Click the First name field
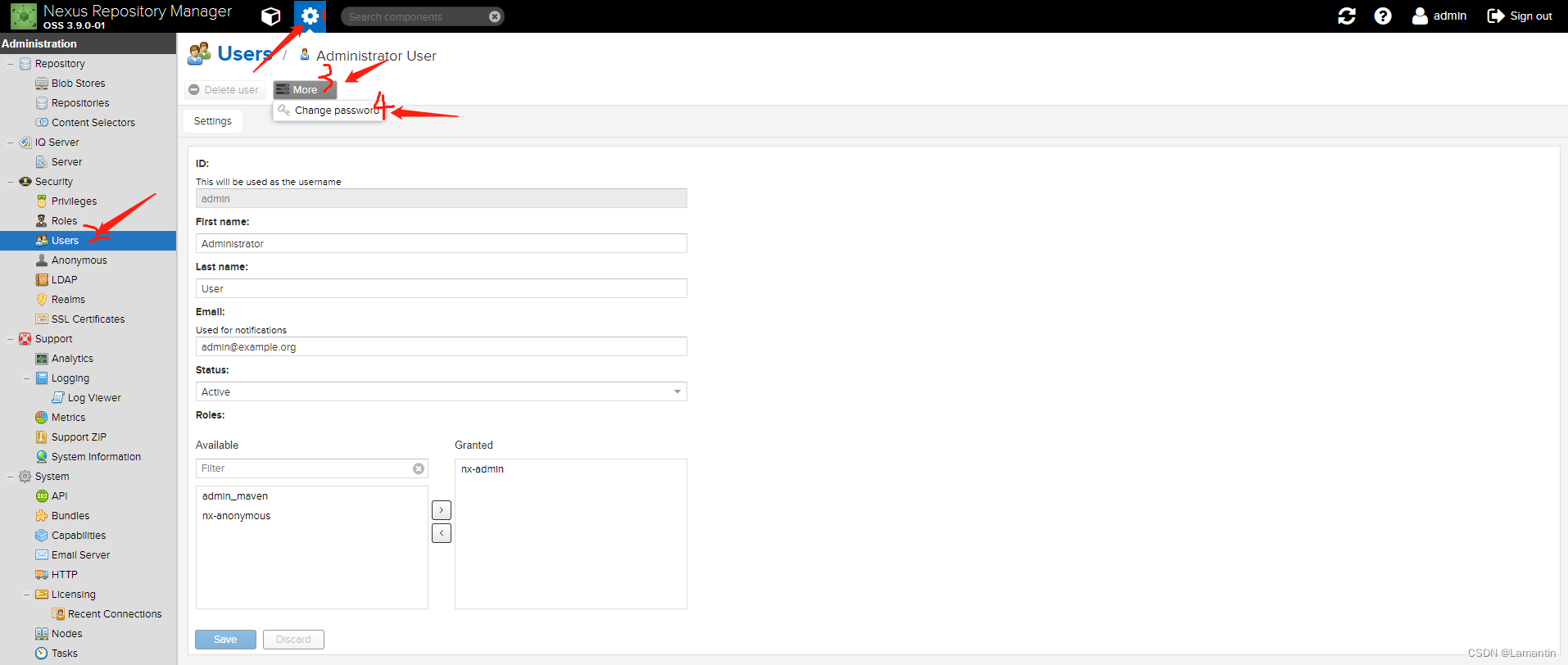This screenshot has height=665, width=1568. pyautogui.click(x=442, y=243)
